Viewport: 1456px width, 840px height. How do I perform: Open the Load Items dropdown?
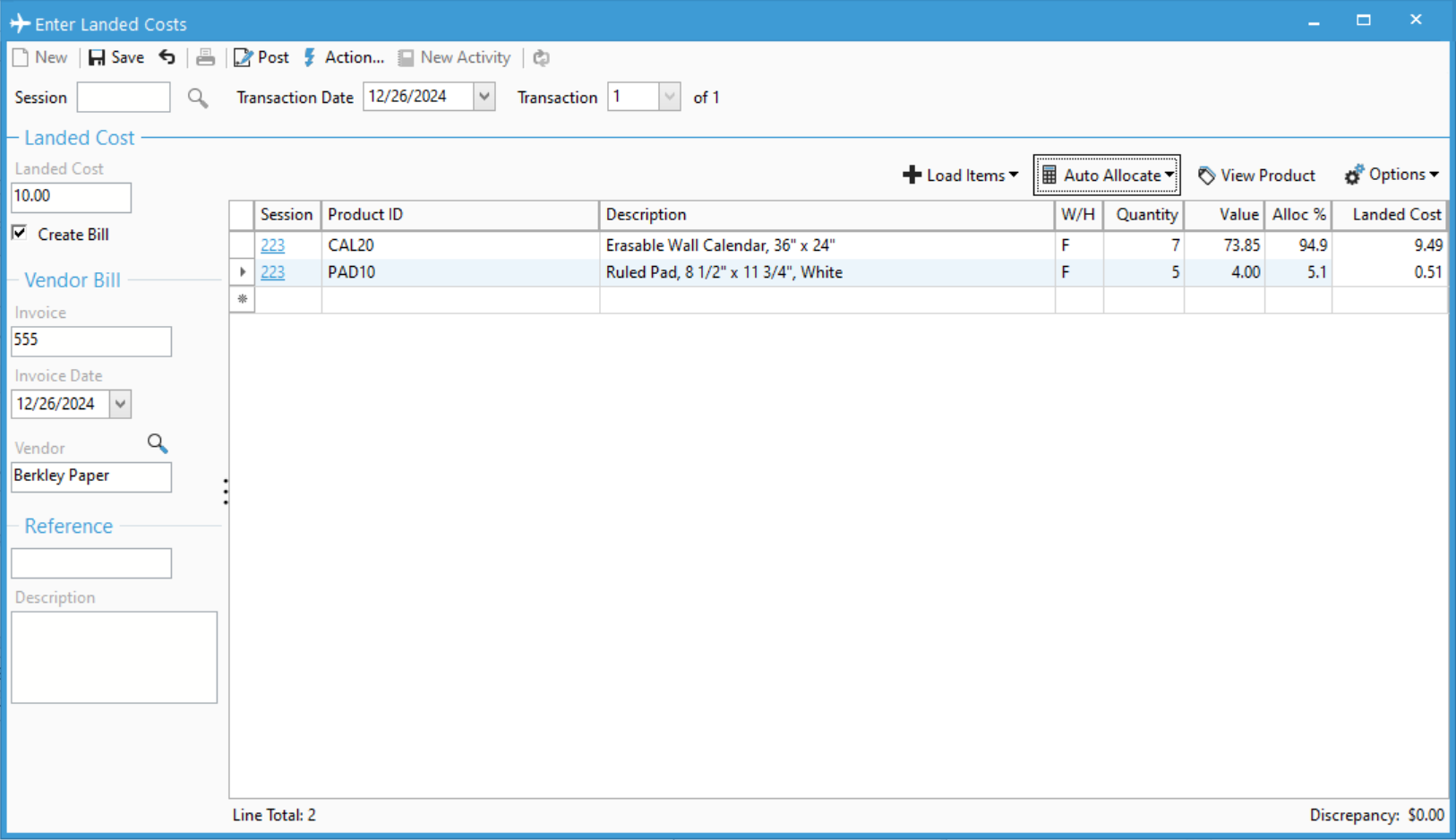tap(960, 176)
